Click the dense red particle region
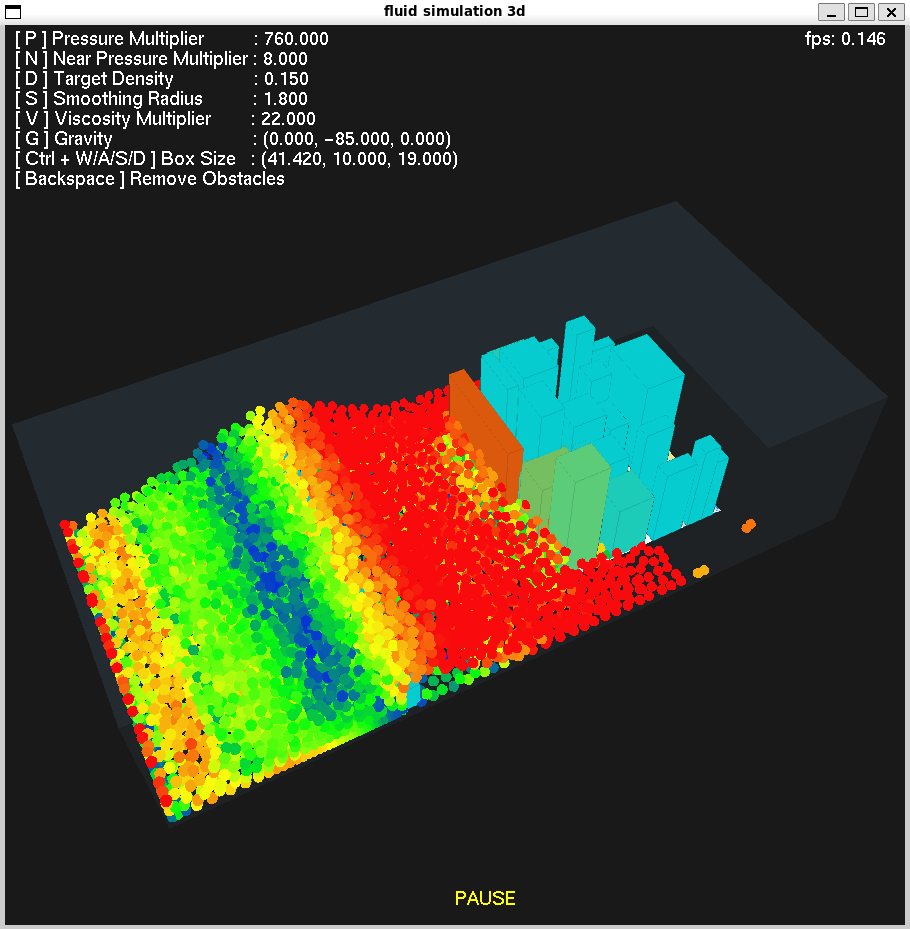 point(440,560)
